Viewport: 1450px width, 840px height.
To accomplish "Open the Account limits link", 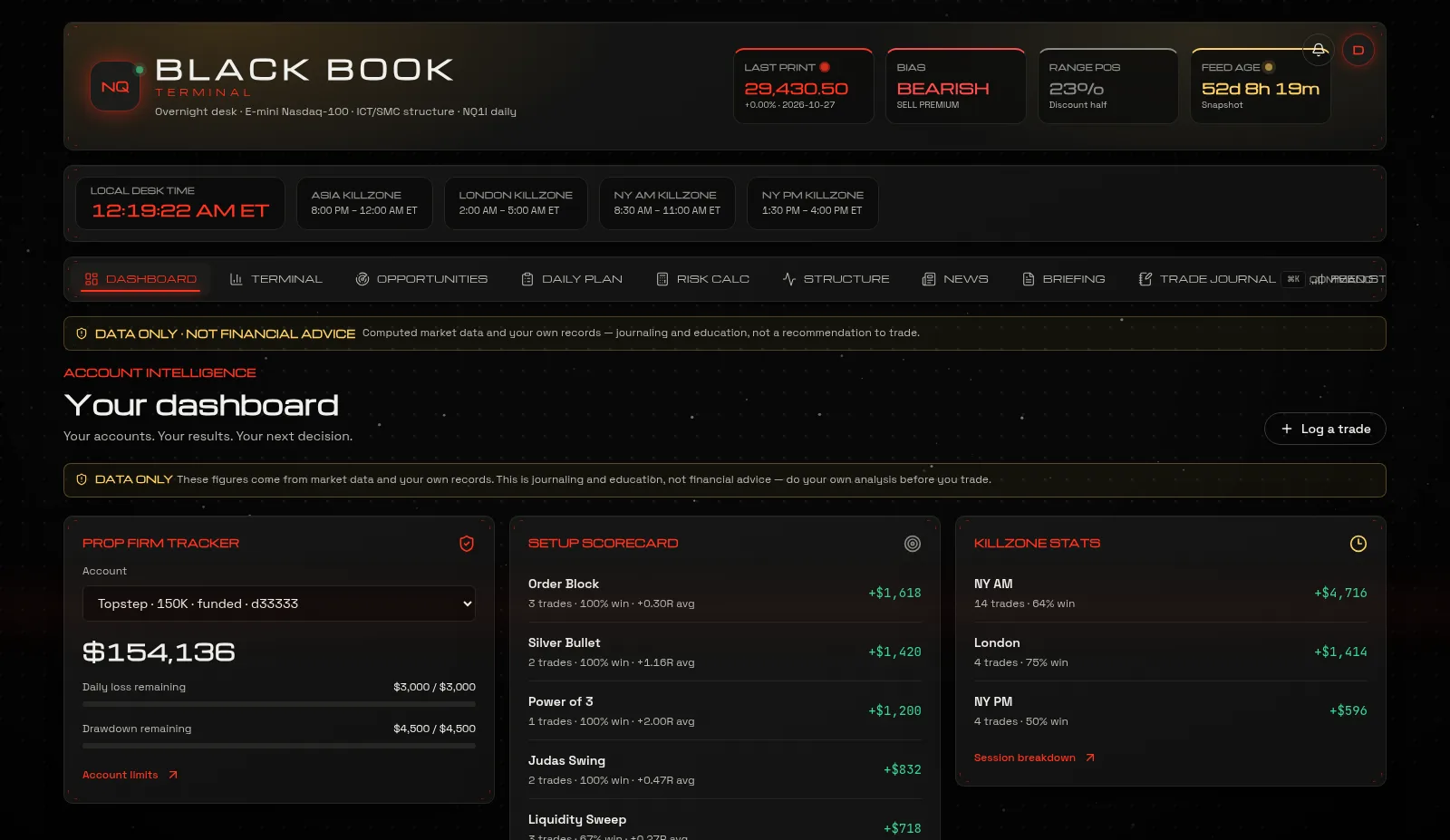I will [130, 775].
